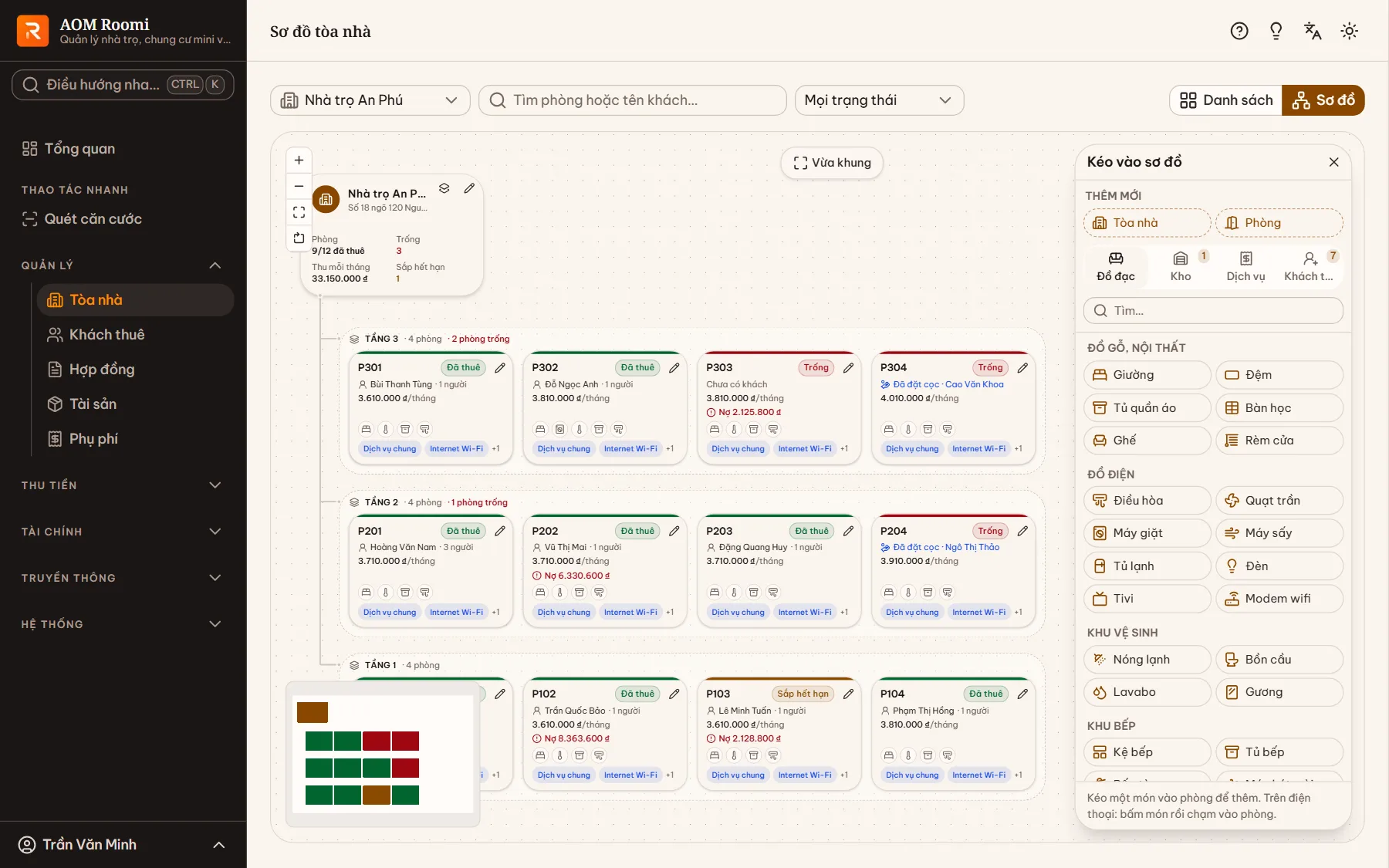This screenshot has width=1389, height=868.
Task: Open Trần Văn Minh user menu
Action: coord(123,845)
